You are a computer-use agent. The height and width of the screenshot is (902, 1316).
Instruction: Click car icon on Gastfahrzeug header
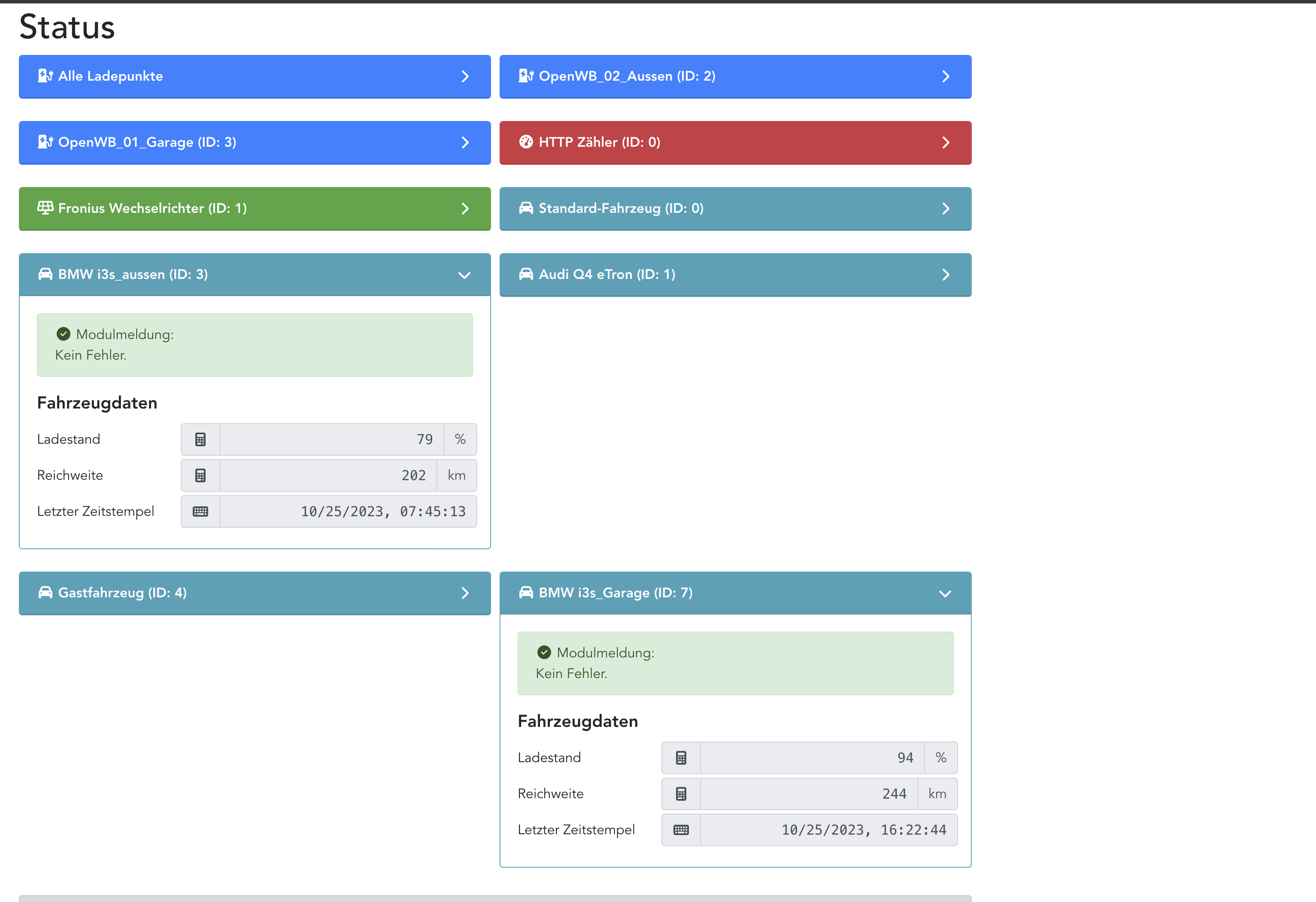[45, 593]
